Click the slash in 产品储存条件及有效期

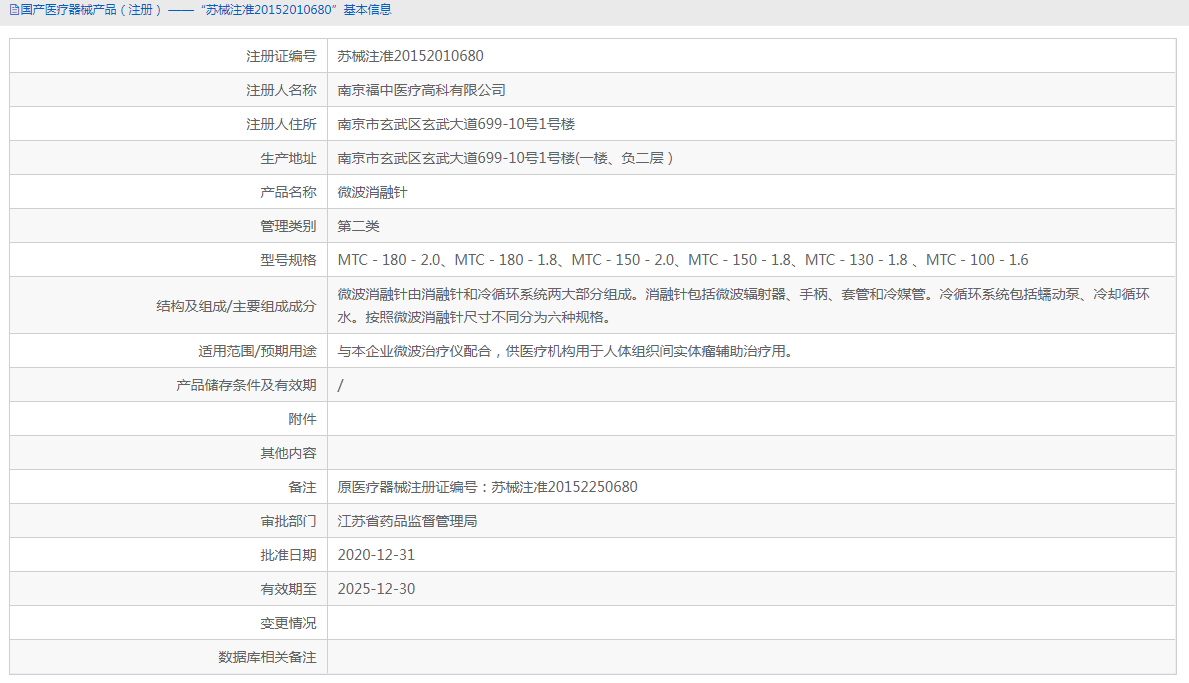click(x=341, y=384)
